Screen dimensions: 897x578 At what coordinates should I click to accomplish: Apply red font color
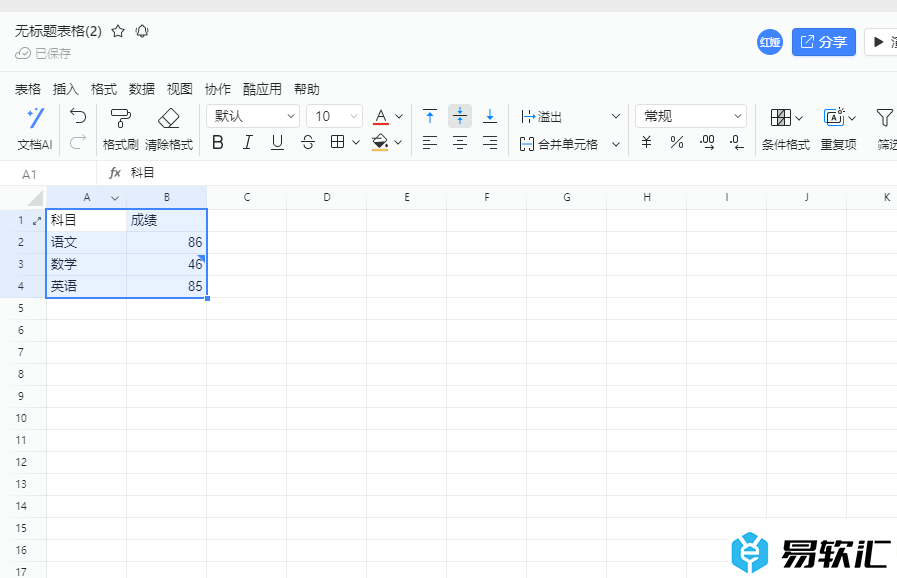(381, 117)
